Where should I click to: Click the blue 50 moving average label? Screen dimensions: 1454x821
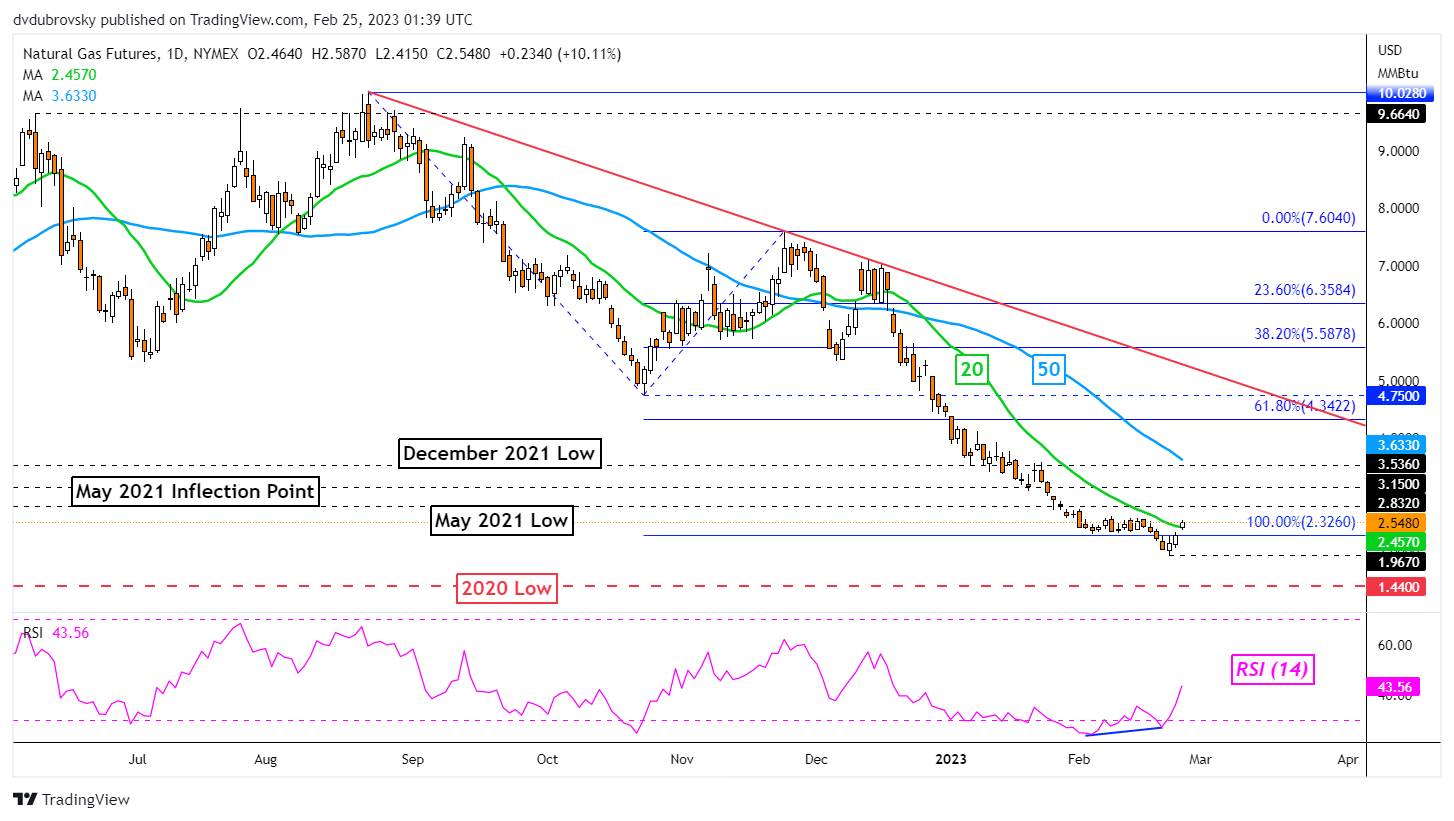[1050, 371]
